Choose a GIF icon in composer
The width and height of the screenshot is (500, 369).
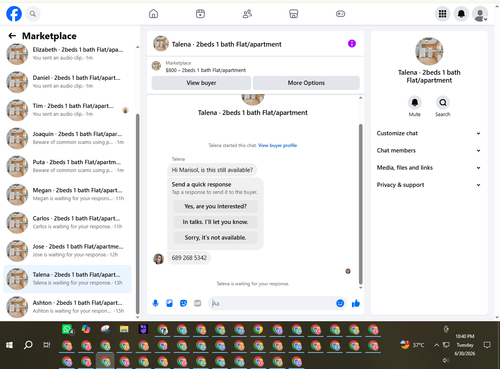198,303
